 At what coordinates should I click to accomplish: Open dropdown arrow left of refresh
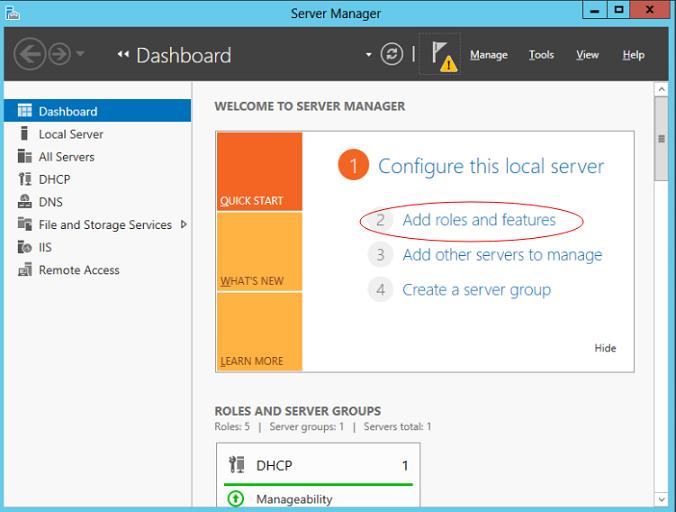point(368,55)
